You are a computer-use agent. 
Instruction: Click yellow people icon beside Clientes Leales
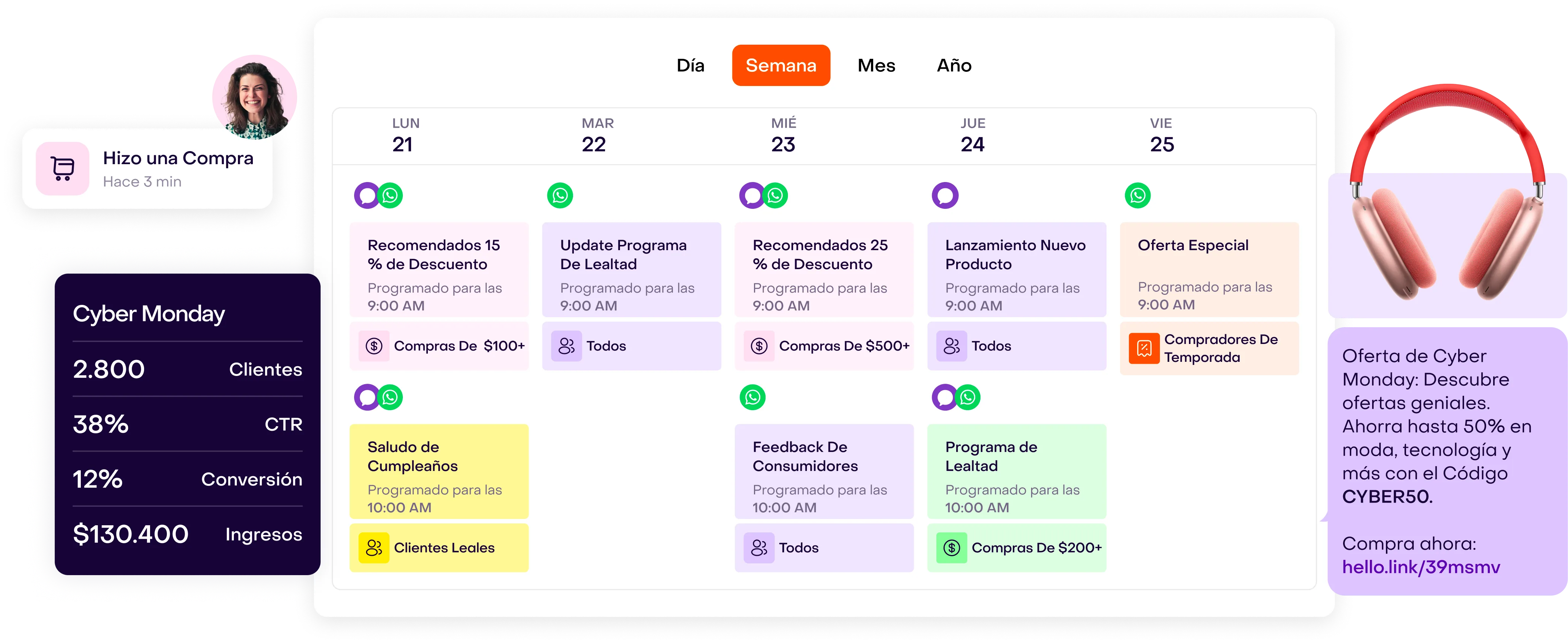tap(374, 548)
